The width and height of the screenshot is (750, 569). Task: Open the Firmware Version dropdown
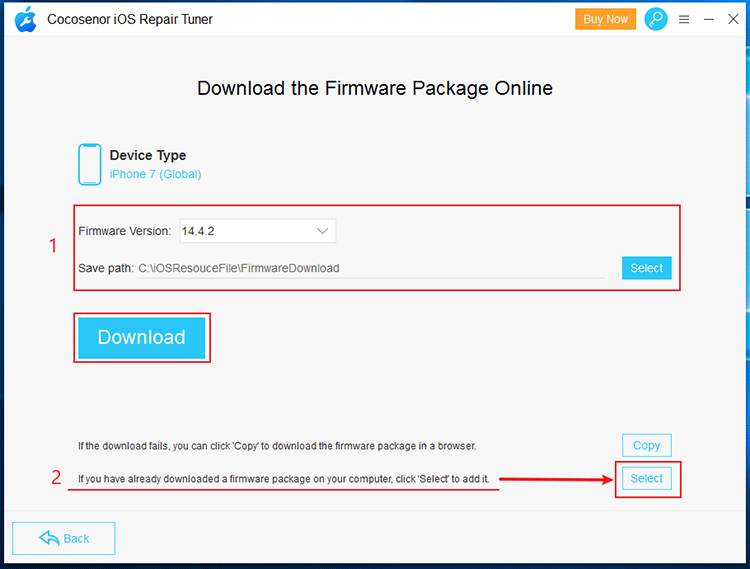tap(257, 231)
